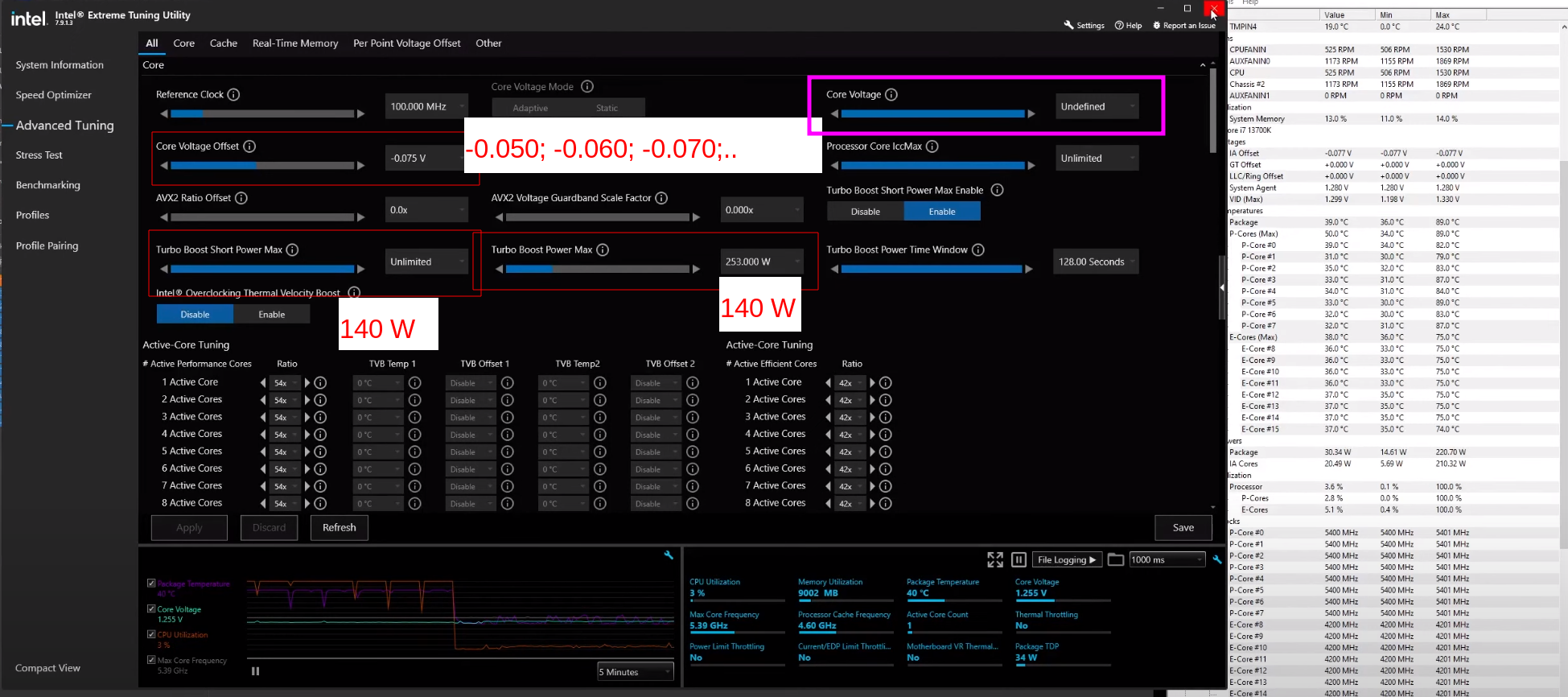The width and height of the screenshot is (1568, 697).
Task: Open the AVX2 Ratio Offset 0.0x dropdown
Action: click(426, 209)
